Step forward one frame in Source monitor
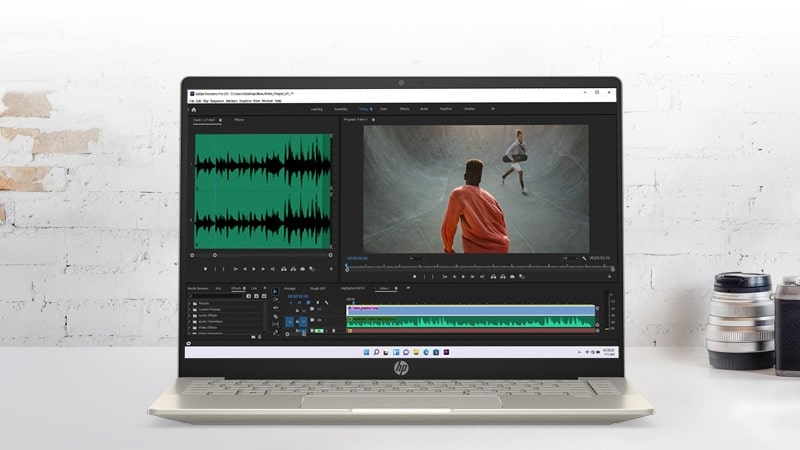The image size is (800, 450). pyautogui.click(x=263, y=269)
